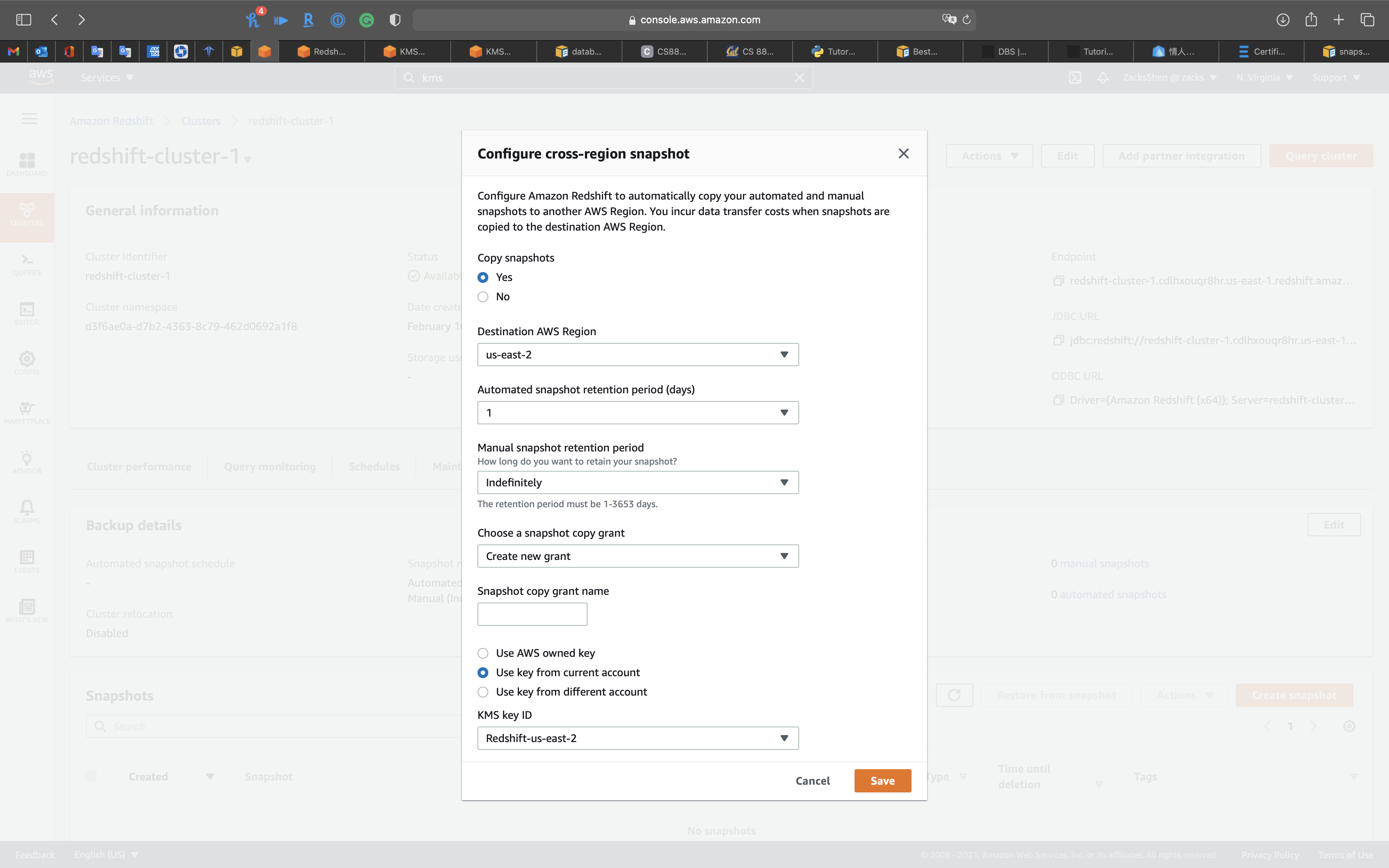This screenshot has height=868, width=1389.
Task: Open the Safari downloads icon
Action: coord(1283,19)
